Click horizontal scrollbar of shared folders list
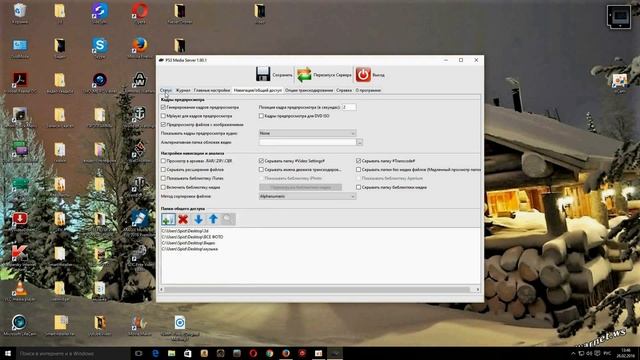 coord(317,289)
